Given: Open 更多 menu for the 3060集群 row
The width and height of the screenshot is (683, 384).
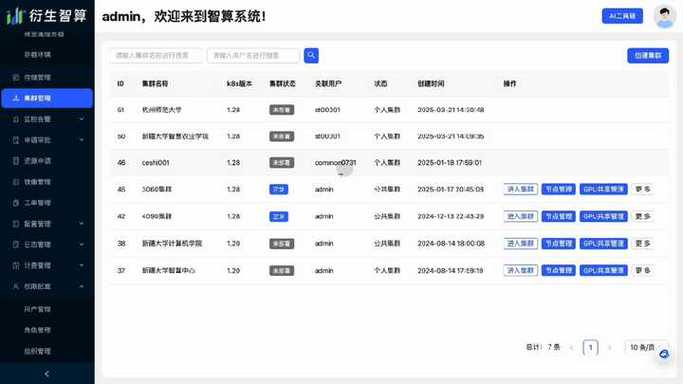Looking at the screenshot, I should point(643,189).
